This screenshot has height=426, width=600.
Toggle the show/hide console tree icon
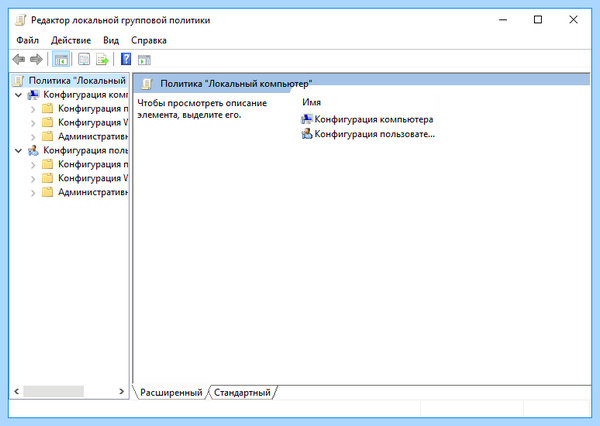coord(61,59)
